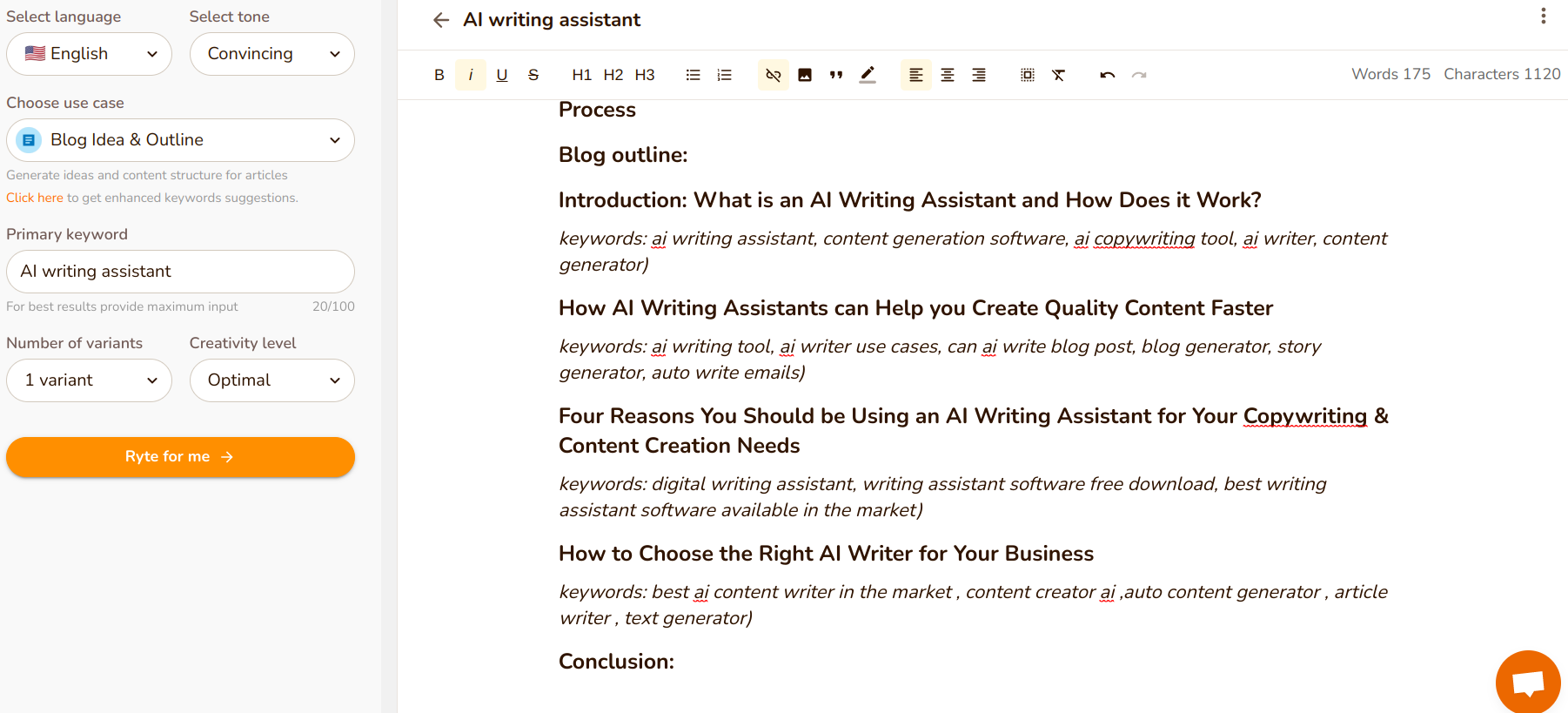Redo the last edit
Screen dimensions: 1568x713
1139,75
